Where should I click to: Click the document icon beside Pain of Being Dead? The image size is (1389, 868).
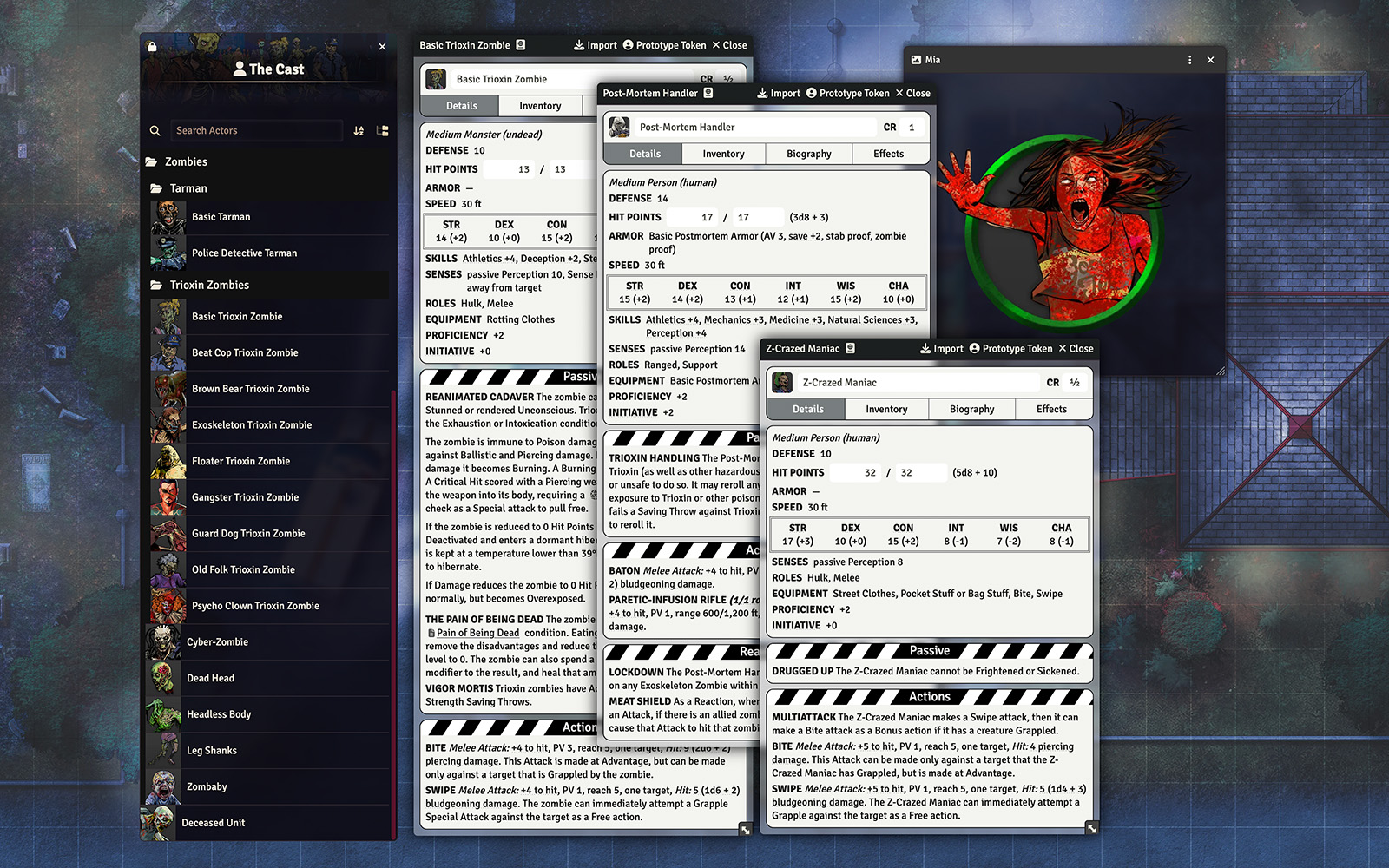pos(431,633)
